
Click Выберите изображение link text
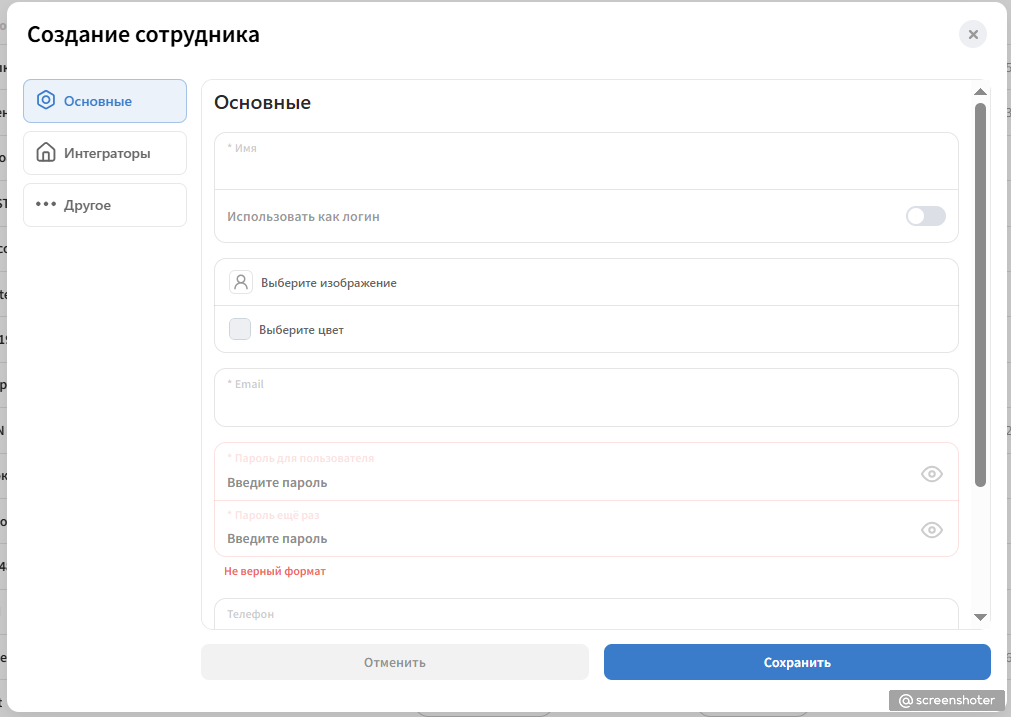click(x=329, y=283)
